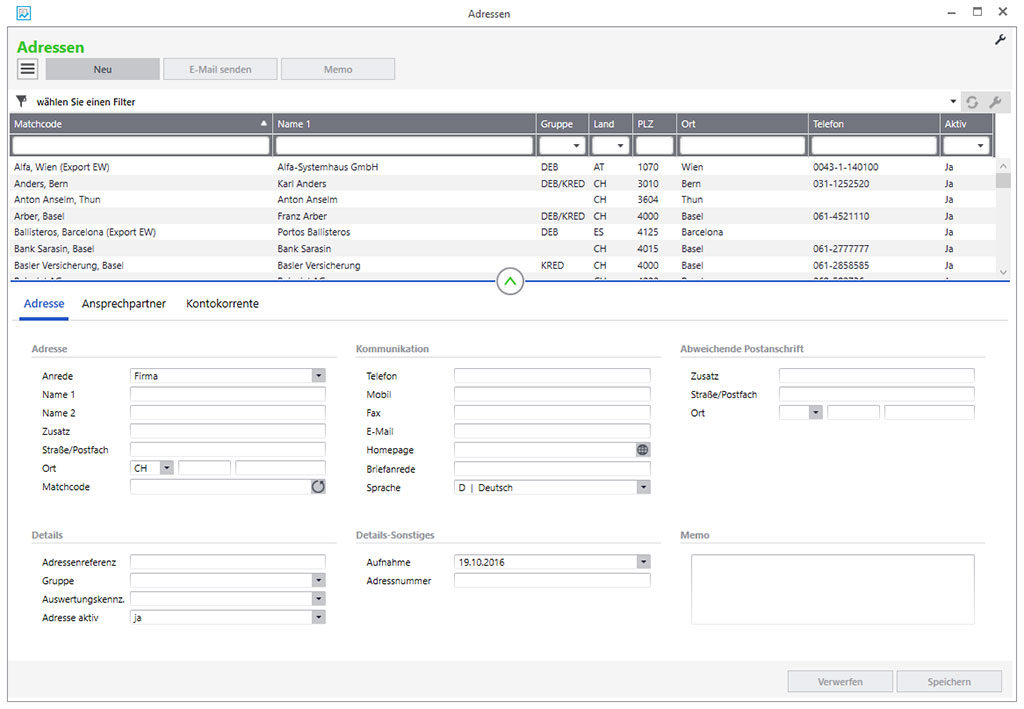The image size is (1024, 709).
Task: Click the Straße/Postfach field in Adresse
Action: 227,449
